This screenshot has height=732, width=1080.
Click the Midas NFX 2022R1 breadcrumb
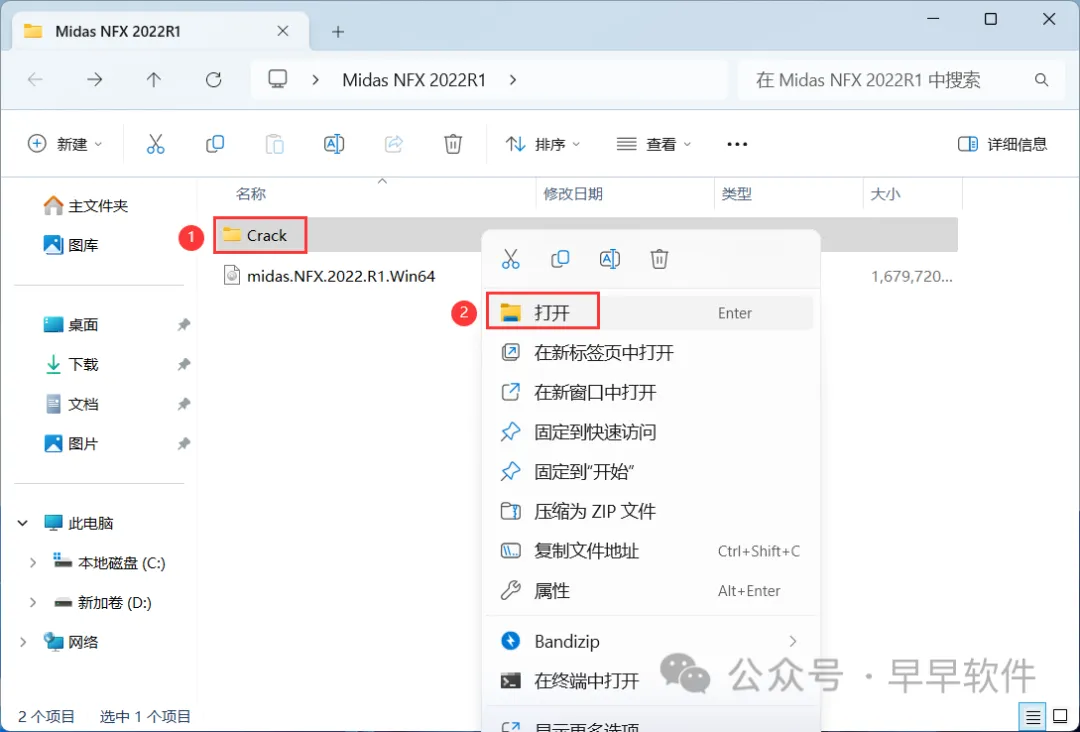414,80
